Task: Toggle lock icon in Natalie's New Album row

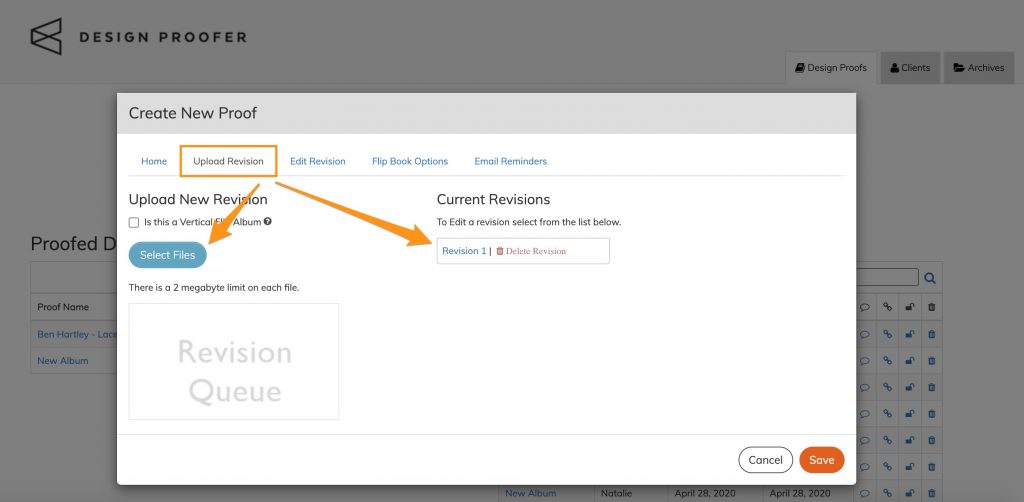Action: coord(909,494)
